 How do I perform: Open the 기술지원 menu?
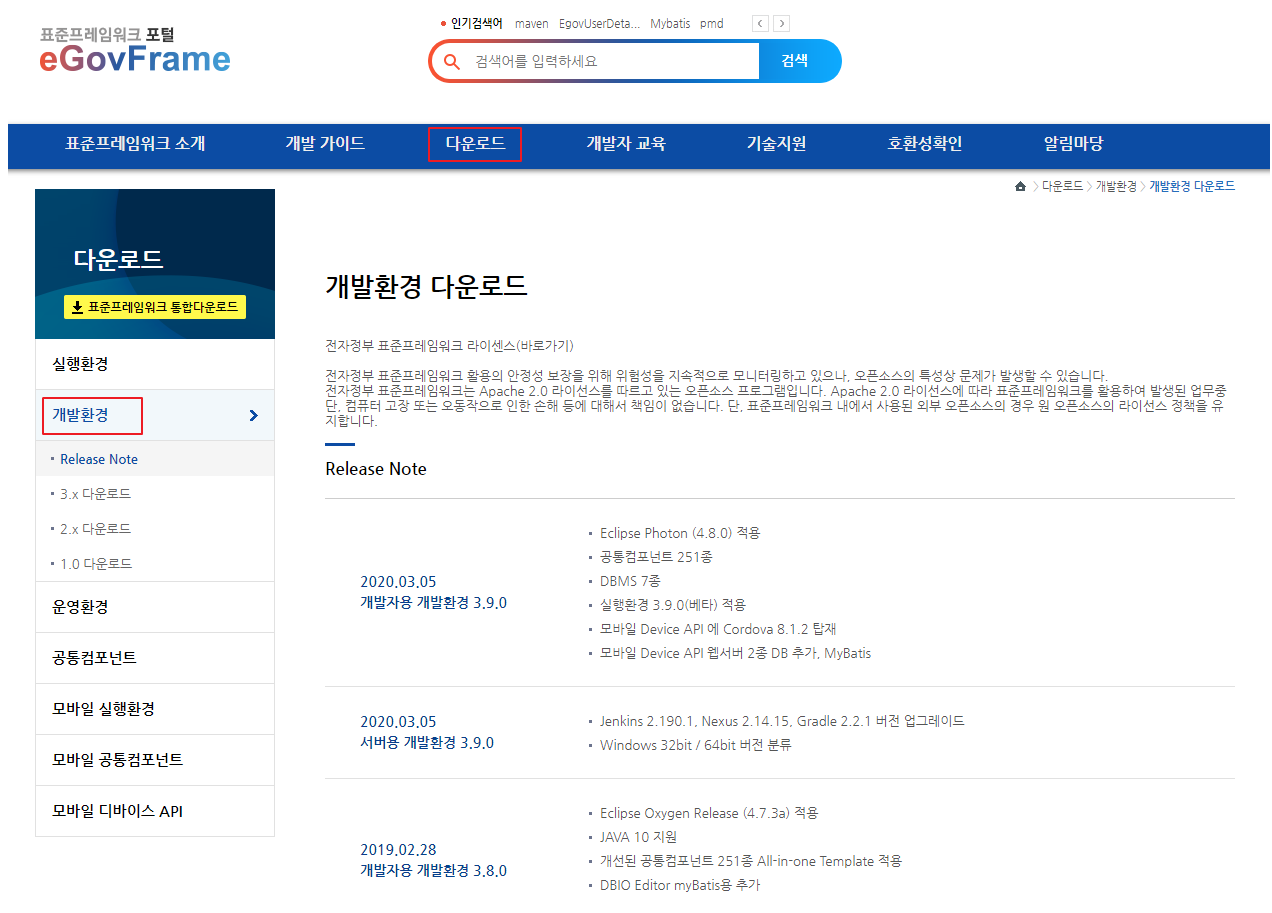pyautogui.click(x=776, y=144)
